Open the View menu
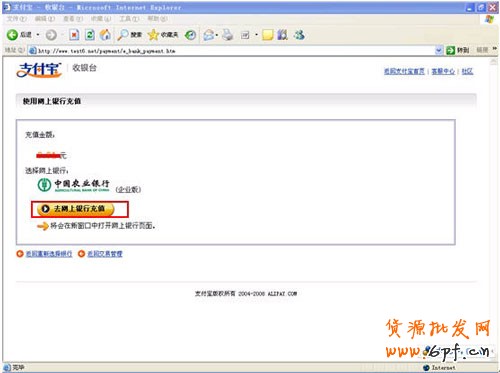The height and width of the screenshot is (373, 500). coord(73,19)
